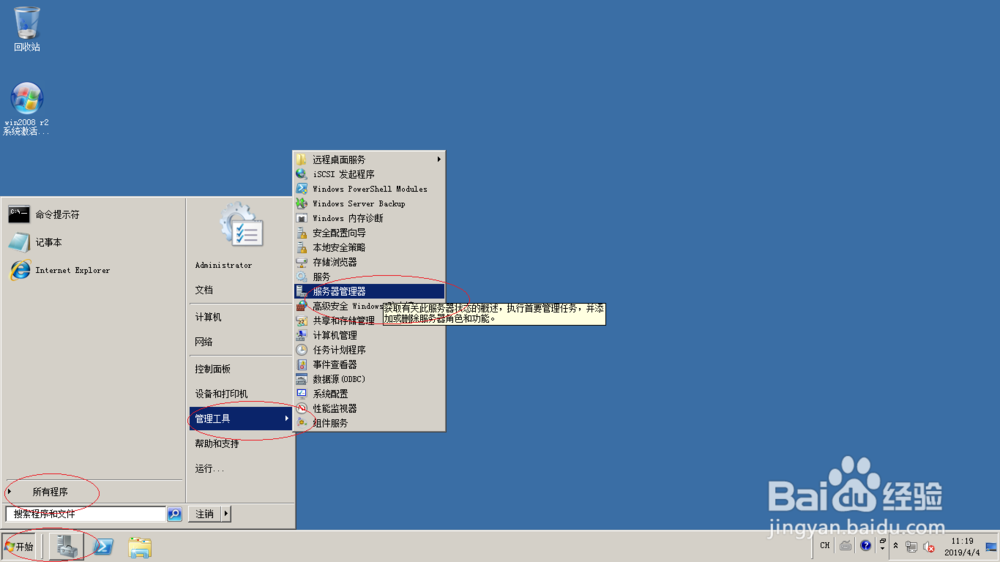1000x562 pixels.
Task: Open 存储浏览器
Action: click(x=369, y=262)
